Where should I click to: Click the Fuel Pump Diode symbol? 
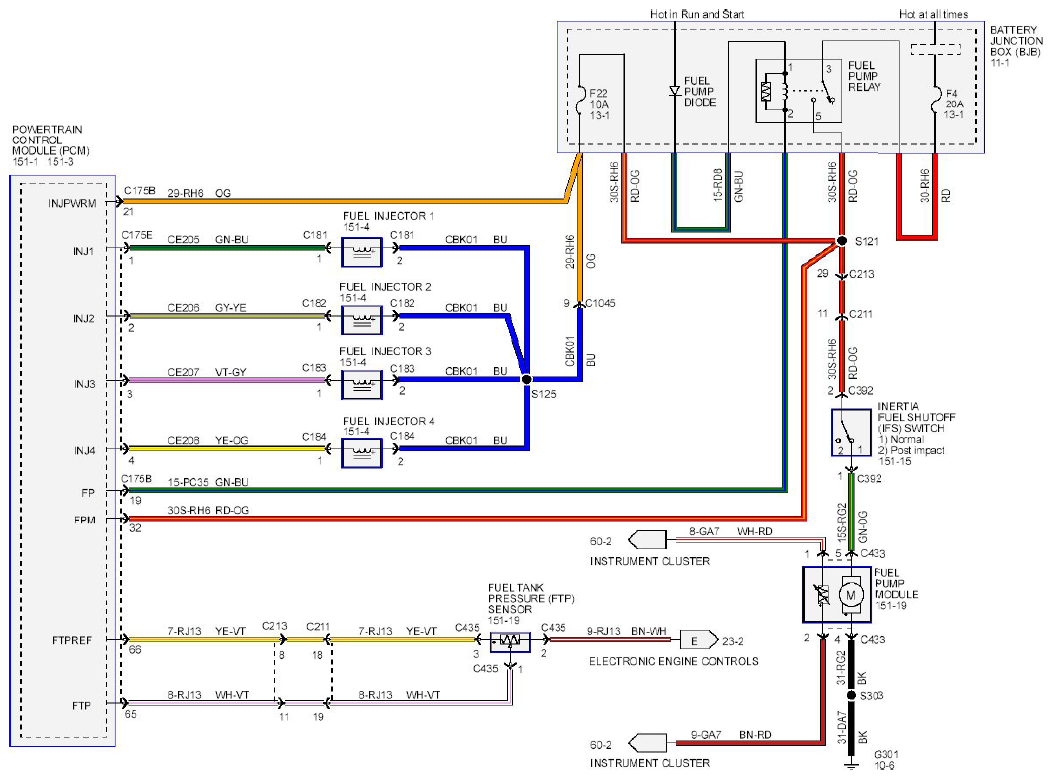click(x=675, y=91)
